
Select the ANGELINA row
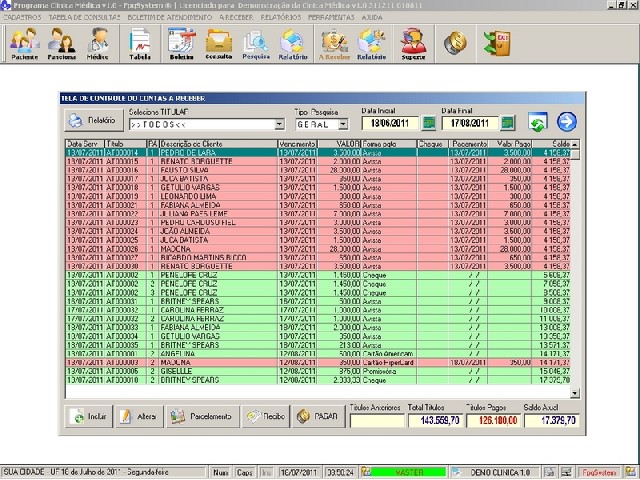click(318, 354)
